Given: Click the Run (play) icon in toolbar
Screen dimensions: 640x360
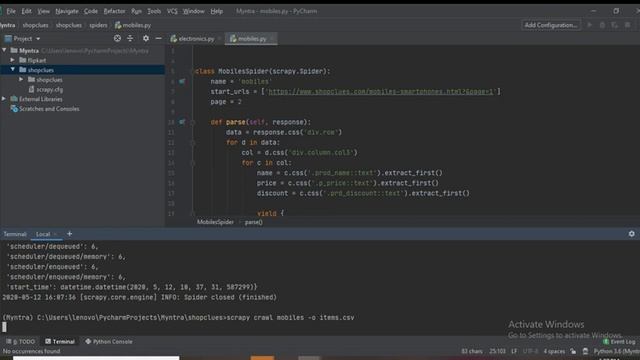Looking at the screenshot, I should click(589, 25).
